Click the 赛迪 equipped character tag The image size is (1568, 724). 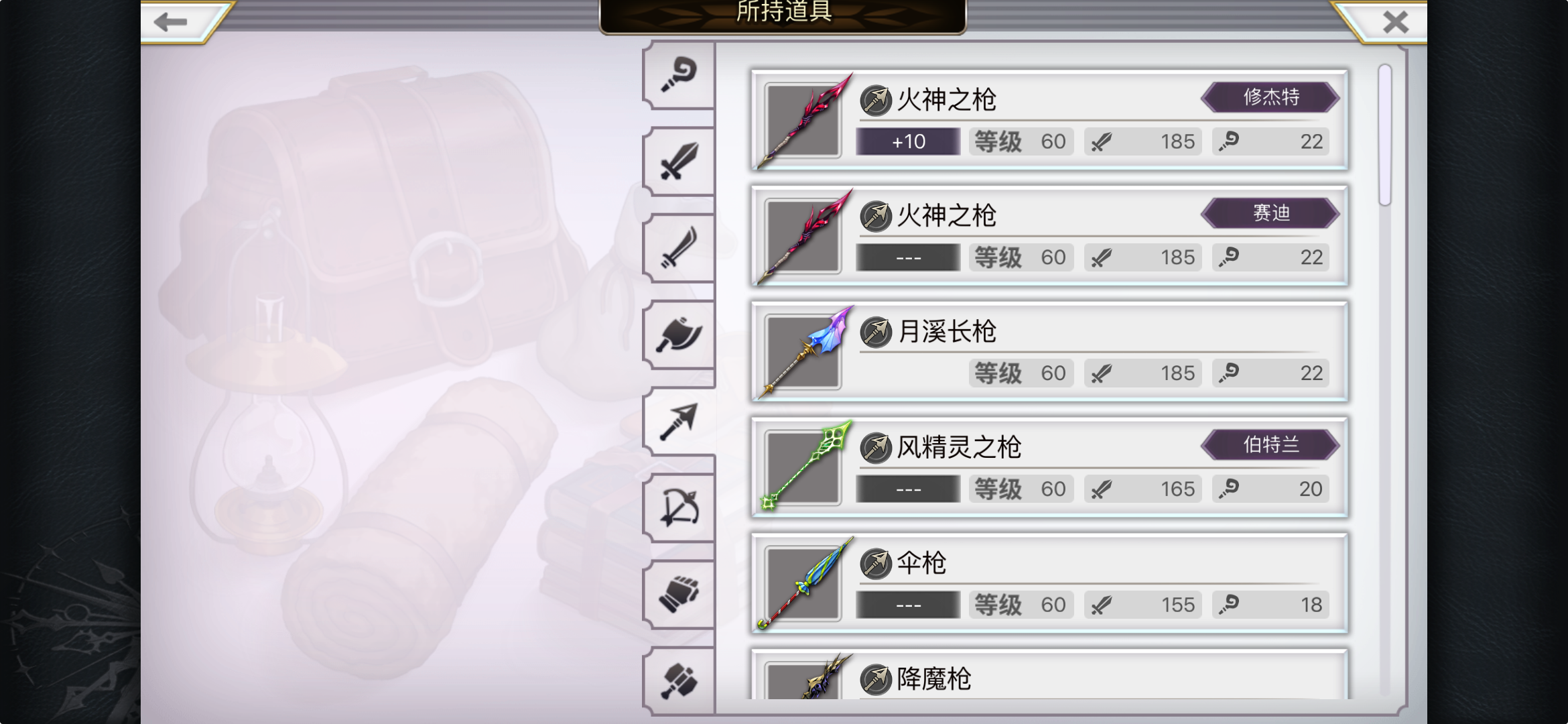click(1270, 213)
